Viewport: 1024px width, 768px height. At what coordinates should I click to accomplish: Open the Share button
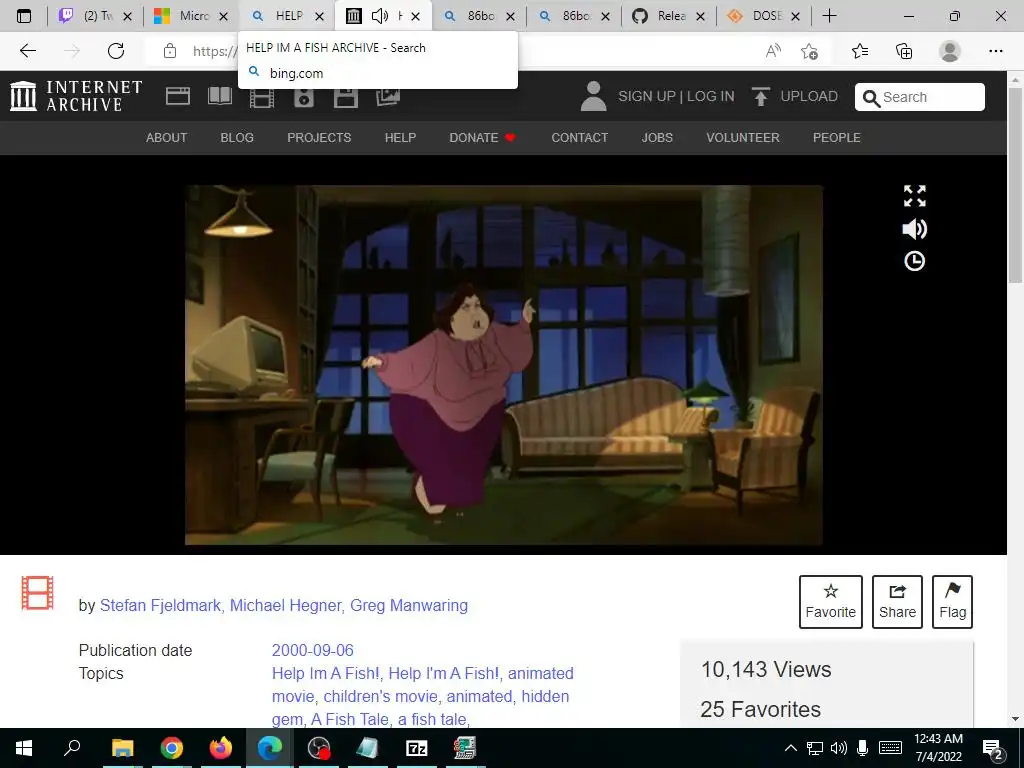click(x=897, y=601)
